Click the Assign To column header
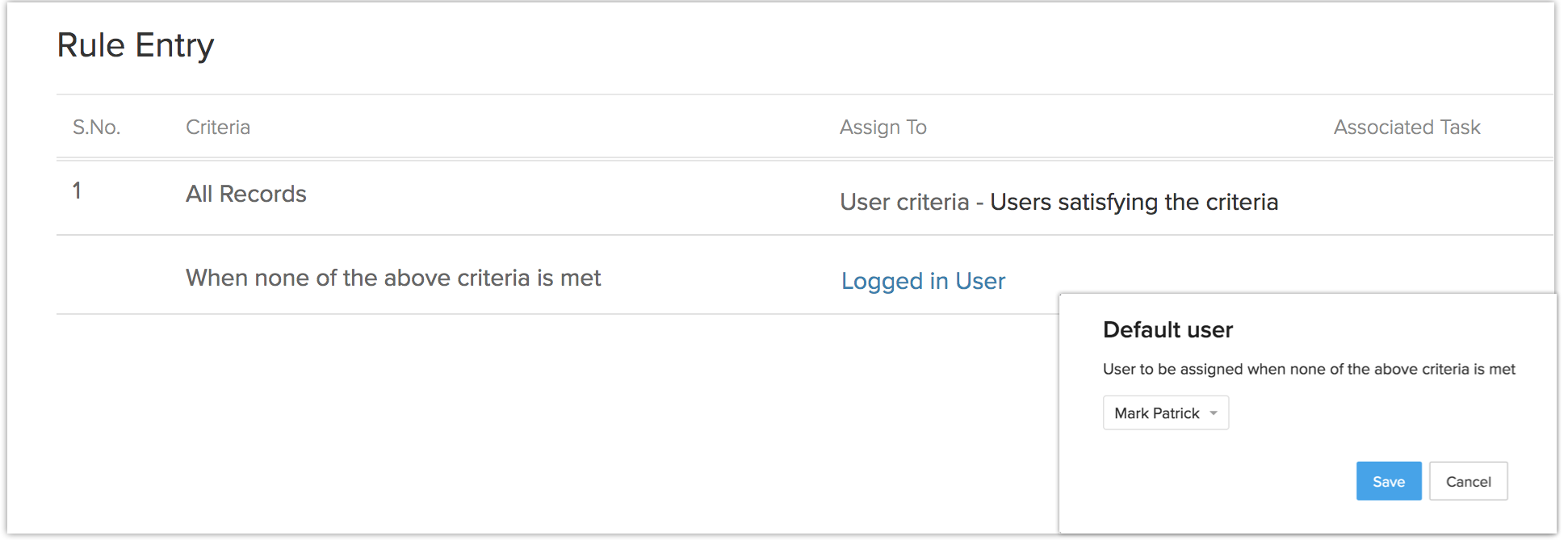 (x=883, y=127)
